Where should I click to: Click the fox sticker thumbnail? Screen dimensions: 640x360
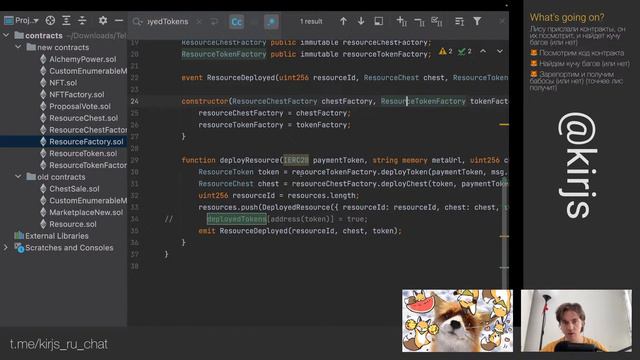coord(458,321)
